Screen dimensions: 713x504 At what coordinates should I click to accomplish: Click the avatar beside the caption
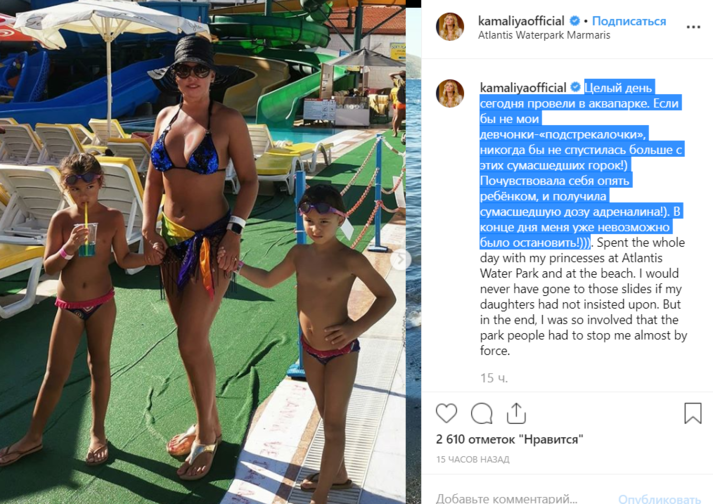(450, 93)
